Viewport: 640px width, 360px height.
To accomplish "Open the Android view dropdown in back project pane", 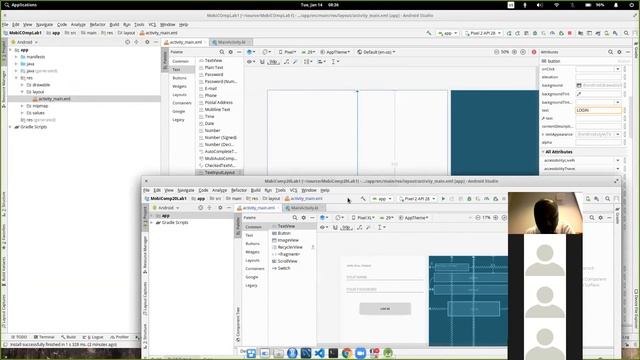I will click(24, 42).
